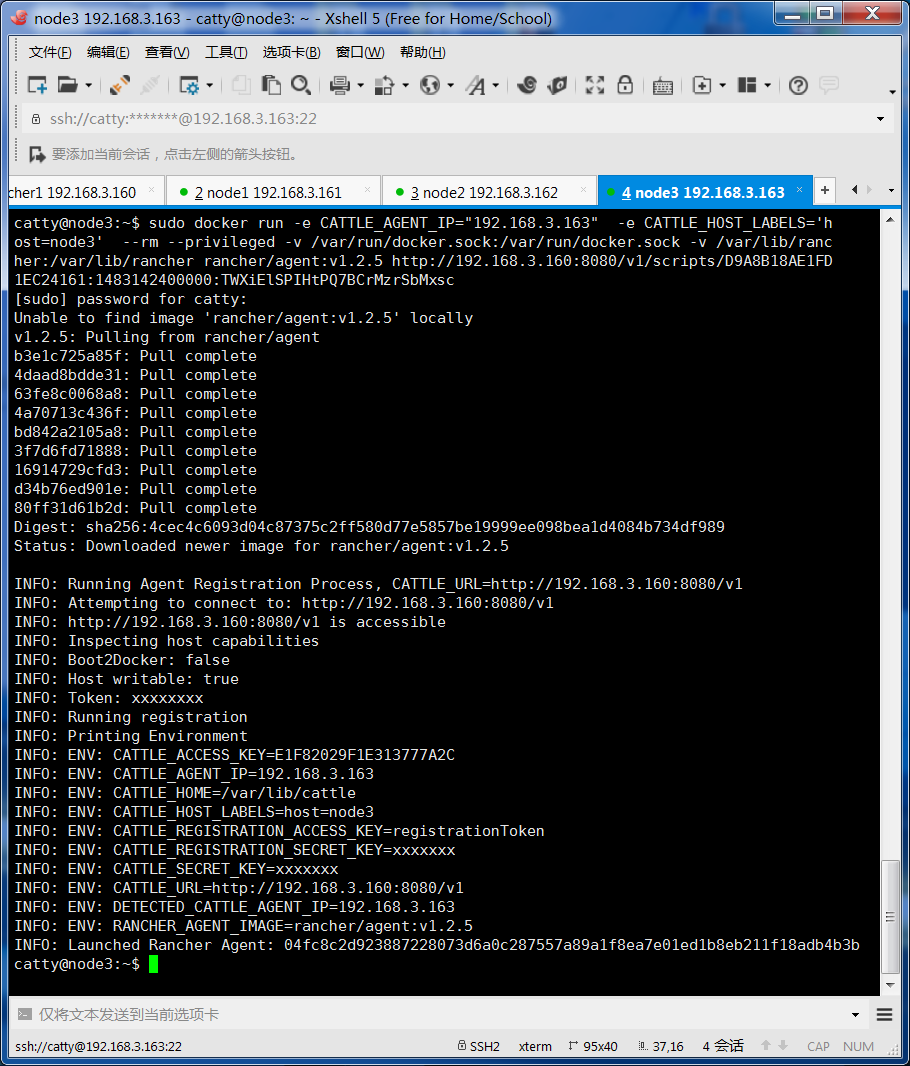Click the plus button to add tab
The image size is (910, 1066).
coord(824,190)
